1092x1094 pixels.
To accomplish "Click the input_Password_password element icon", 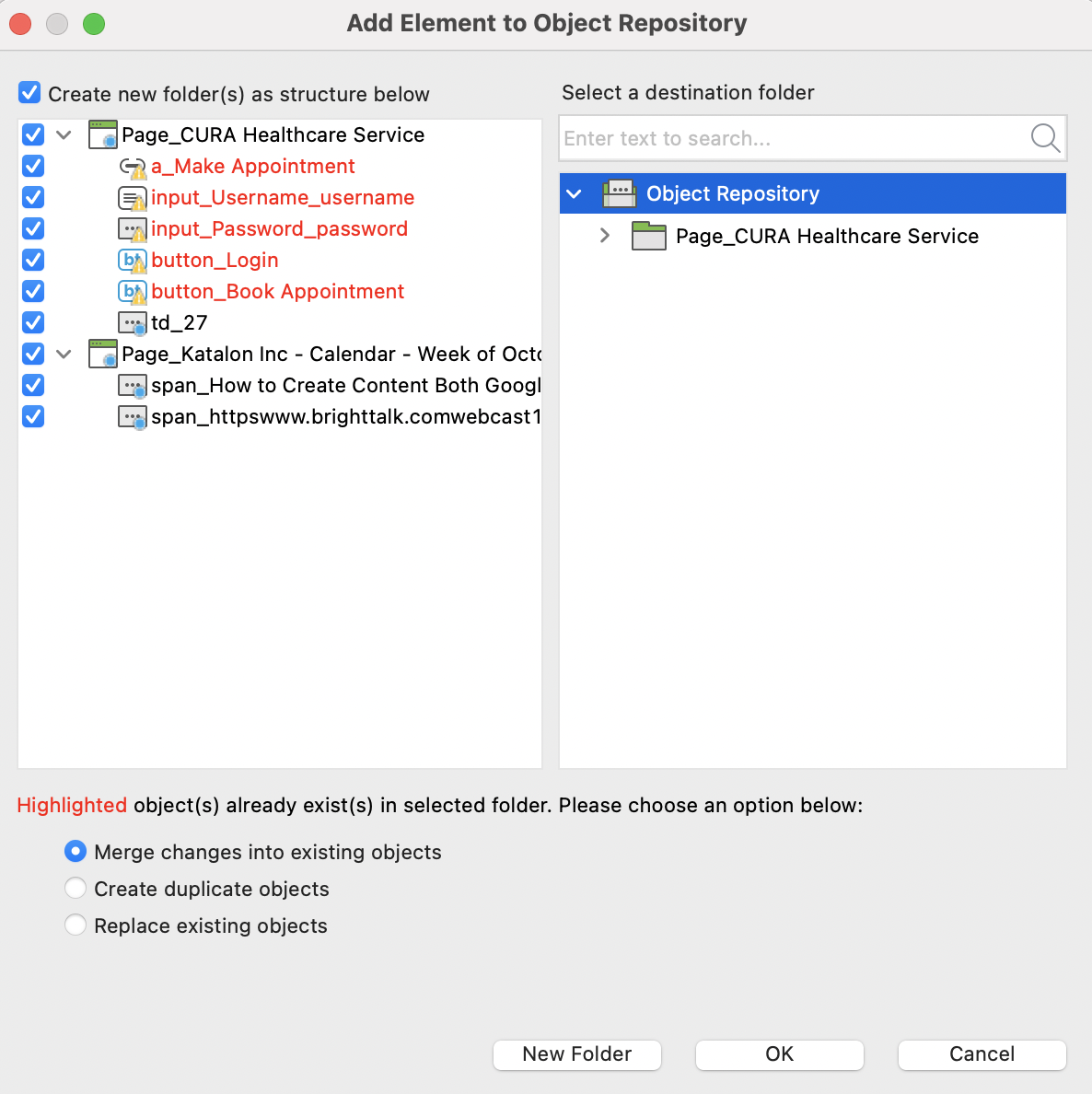I will point(133,229).
